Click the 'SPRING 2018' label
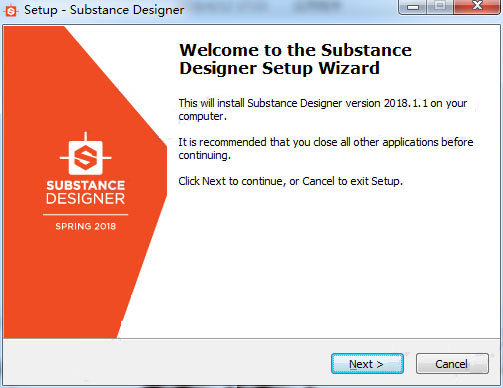The height and width of the screenshot is (388, 503). pos(86,226)
